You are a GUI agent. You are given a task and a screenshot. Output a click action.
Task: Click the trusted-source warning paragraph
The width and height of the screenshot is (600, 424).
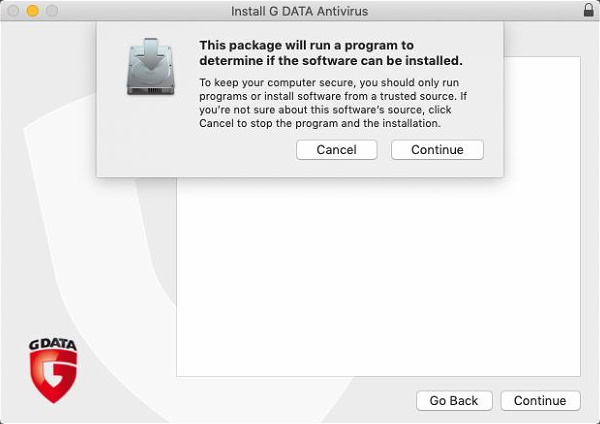coord(333,103)
